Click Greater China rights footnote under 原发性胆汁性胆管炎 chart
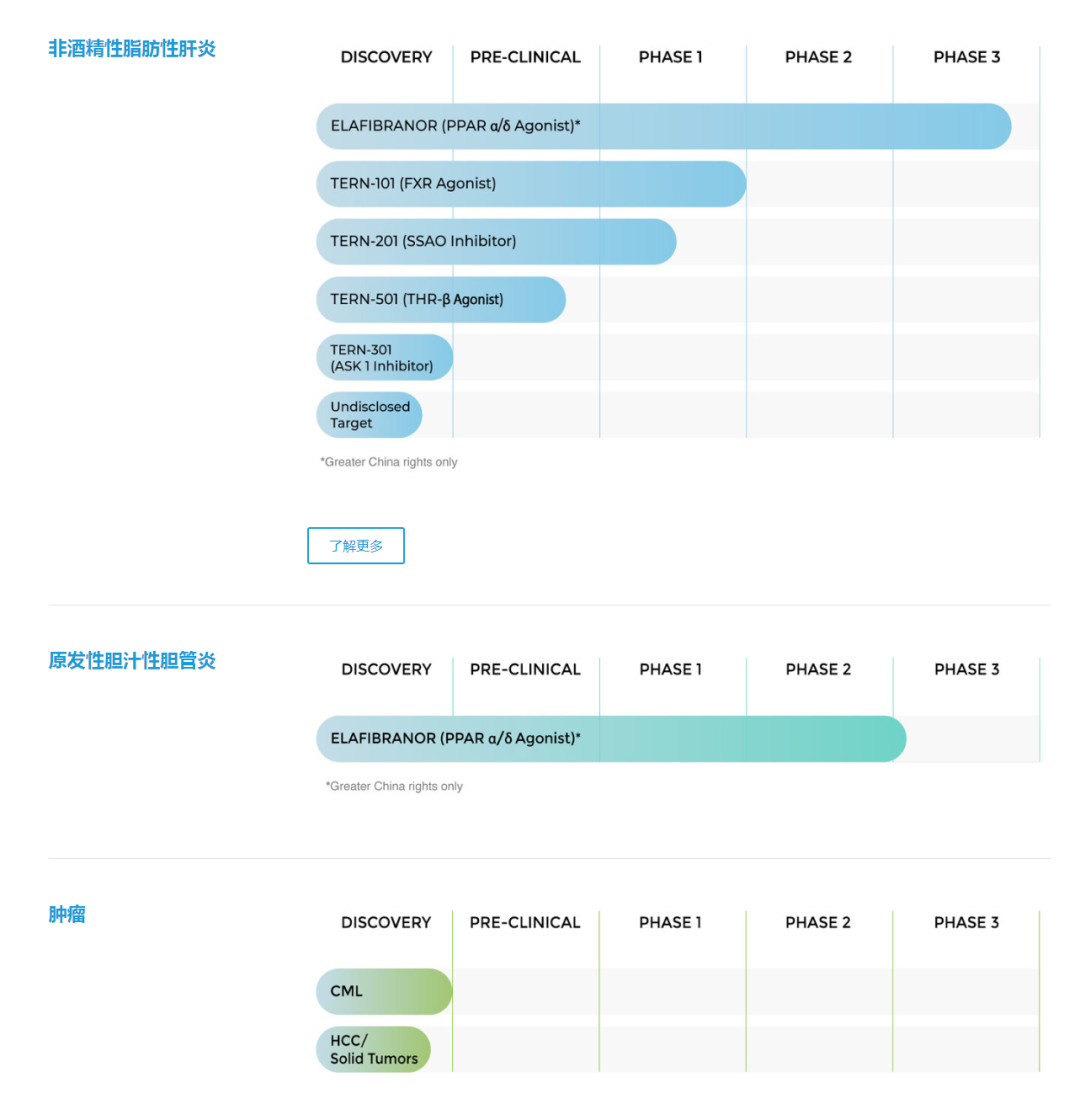Screen dimensions: 1080x1104 point(394,786)
